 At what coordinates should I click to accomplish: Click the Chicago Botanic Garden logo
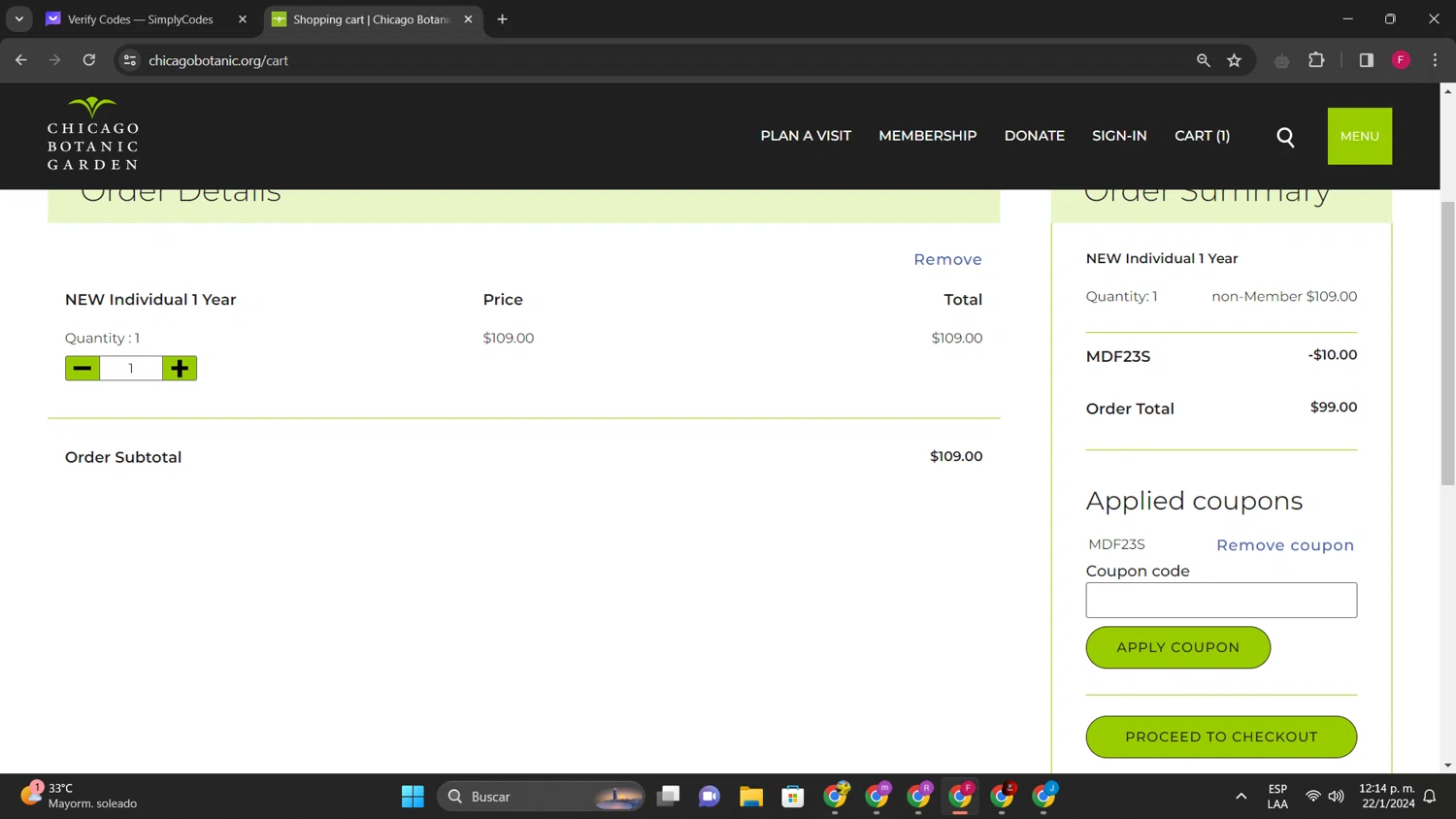[93, 134]
